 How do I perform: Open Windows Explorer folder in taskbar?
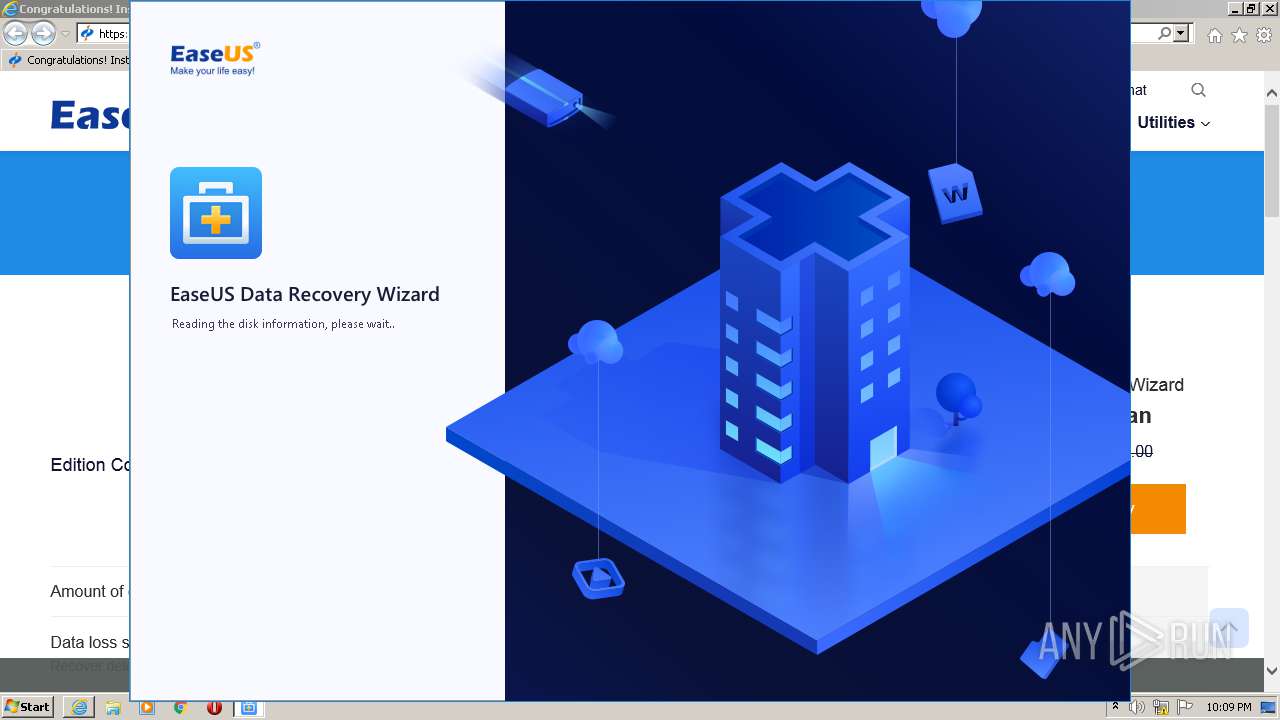pyautogui.click(x=113, y=707)
